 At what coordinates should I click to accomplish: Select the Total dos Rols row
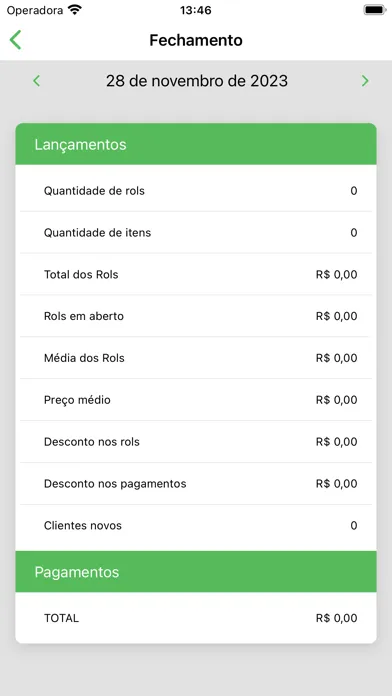click(196, 274)
